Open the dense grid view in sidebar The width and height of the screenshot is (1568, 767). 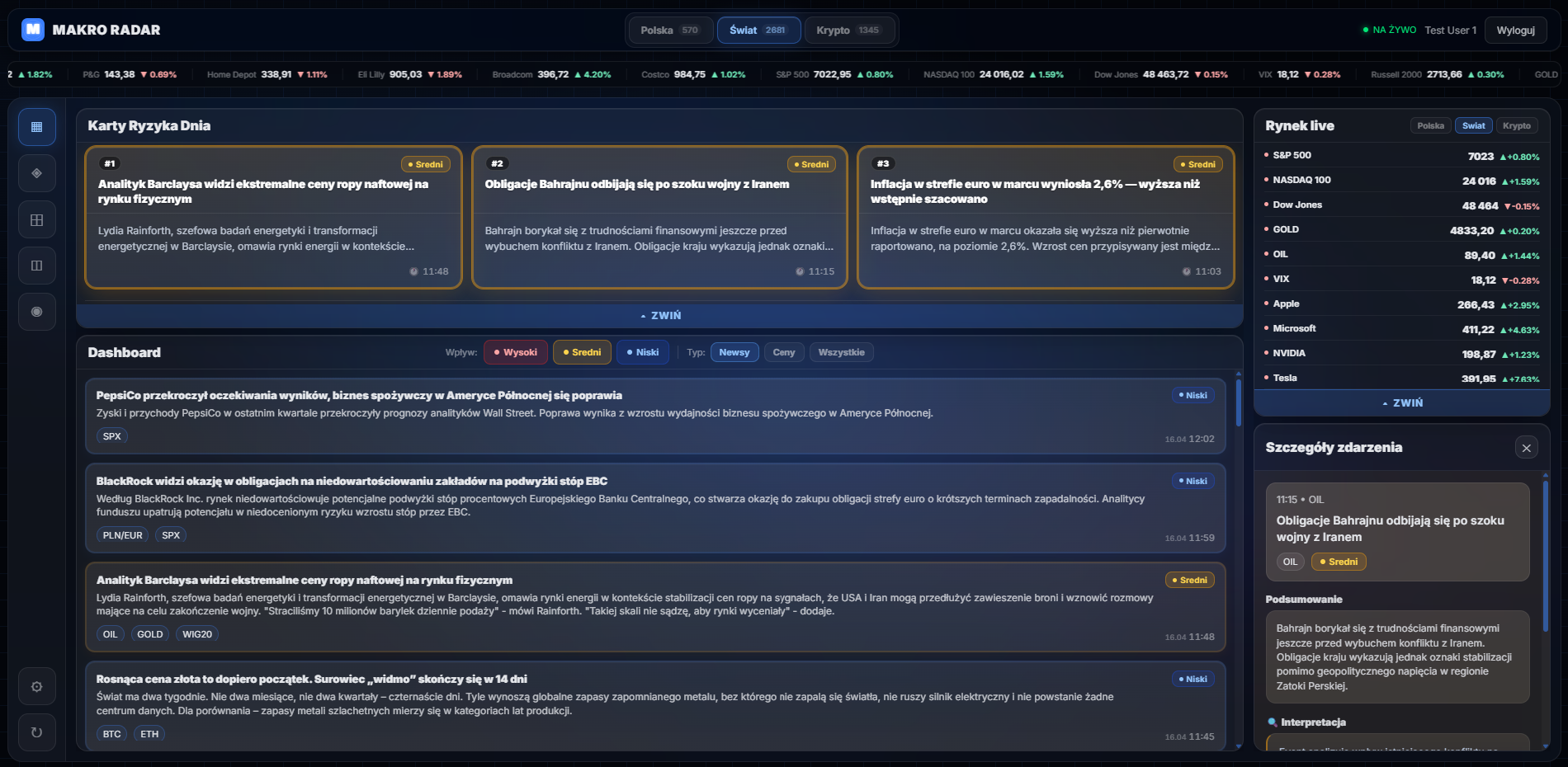coord(37,127)
